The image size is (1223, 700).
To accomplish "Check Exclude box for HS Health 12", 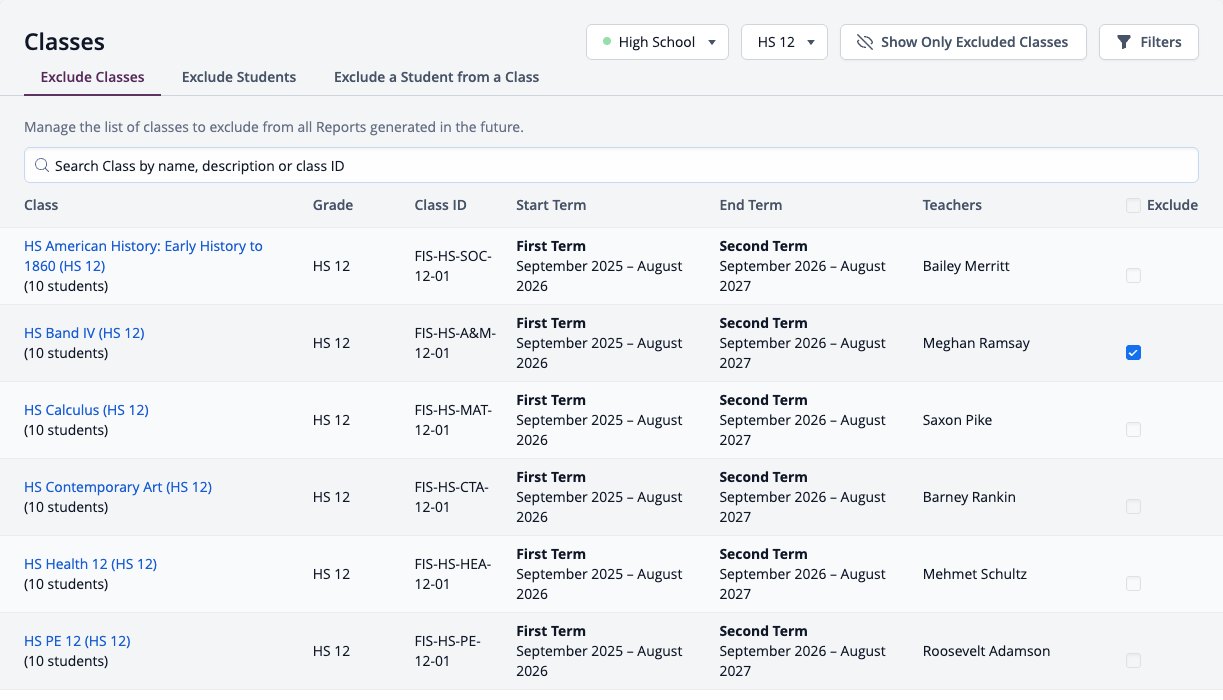I will coord(1133,584).
